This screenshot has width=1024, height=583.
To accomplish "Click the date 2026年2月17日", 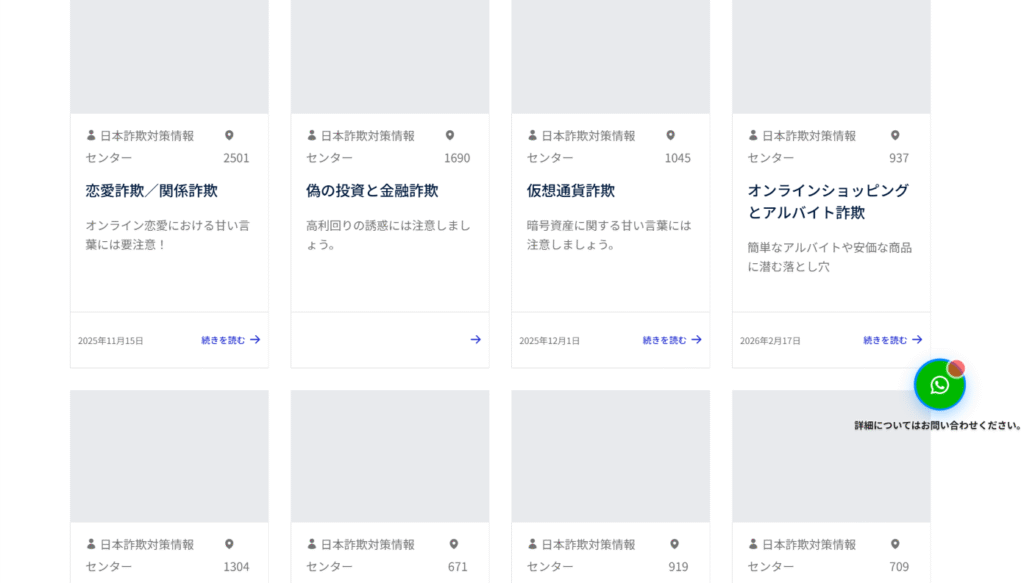I will (x=770, y=341).
